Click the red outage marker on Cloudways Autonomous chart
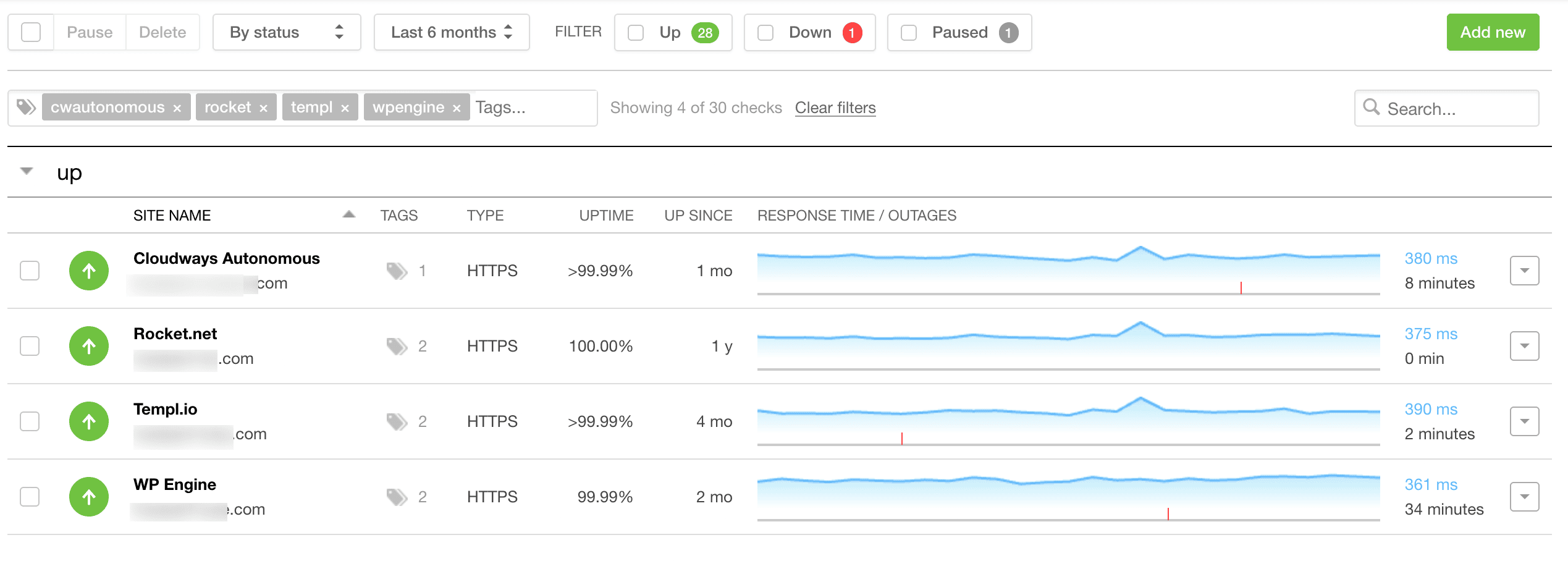This screenshot has width=1568, height=561. [1241, 287]
